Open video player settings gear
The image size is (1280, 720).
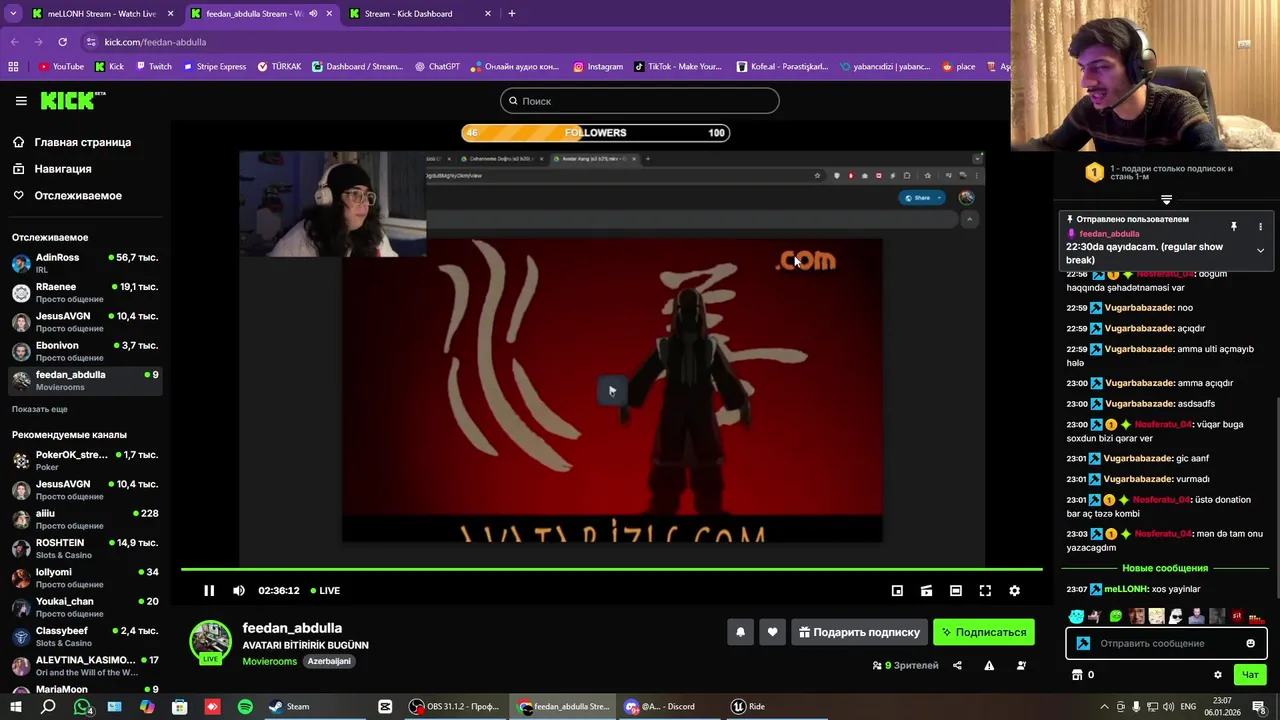point(1014,591)
